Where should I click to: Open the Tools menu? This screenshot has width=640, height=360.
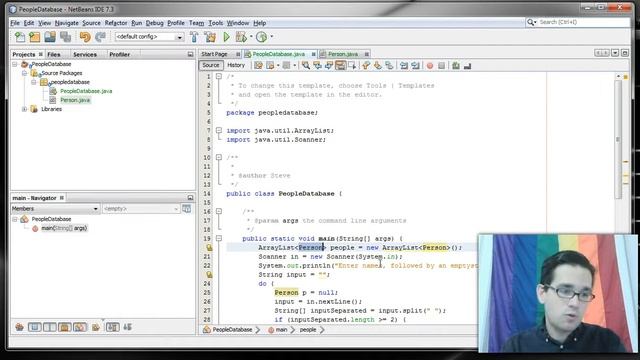[x=216, y=23]
